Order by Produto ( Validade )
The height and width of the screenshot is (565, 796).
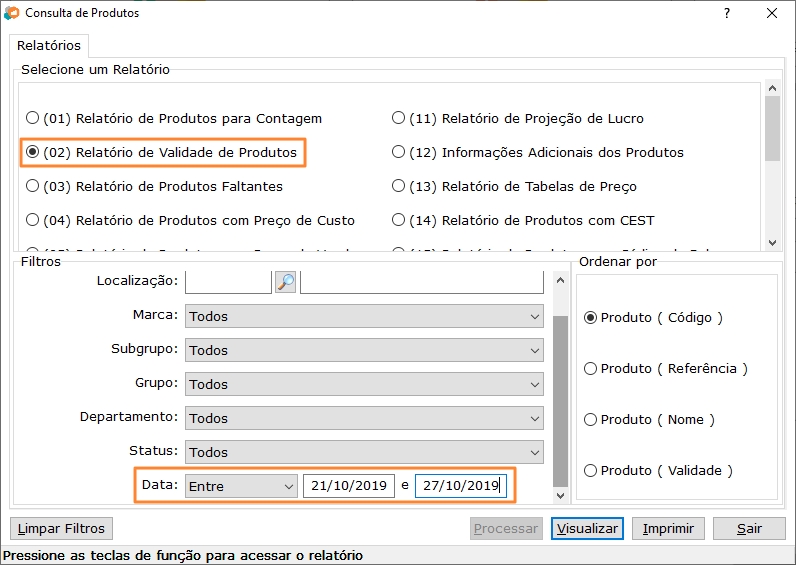coord(590,470)
